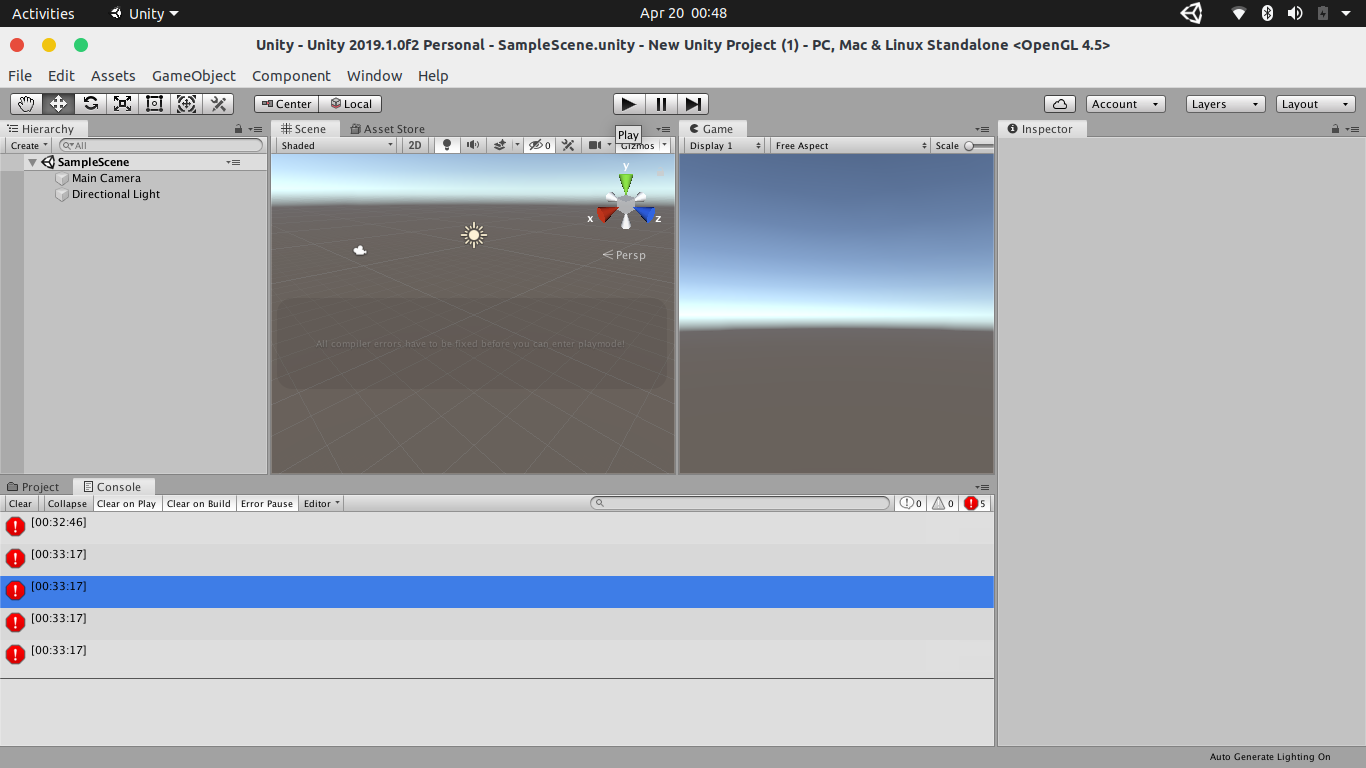
Task: Open the Component menu
Action: (291, 76)
